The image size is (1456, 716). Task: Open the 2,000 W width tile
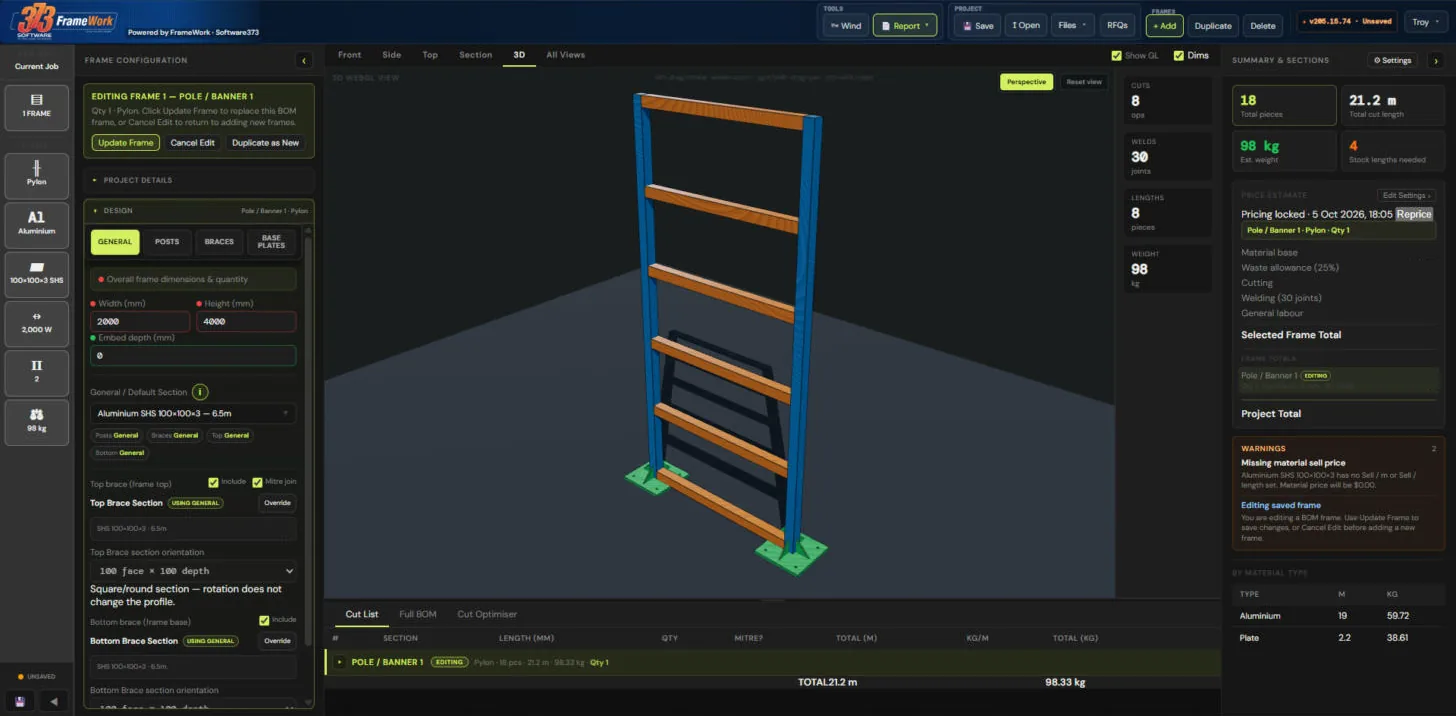coord(36,323)
